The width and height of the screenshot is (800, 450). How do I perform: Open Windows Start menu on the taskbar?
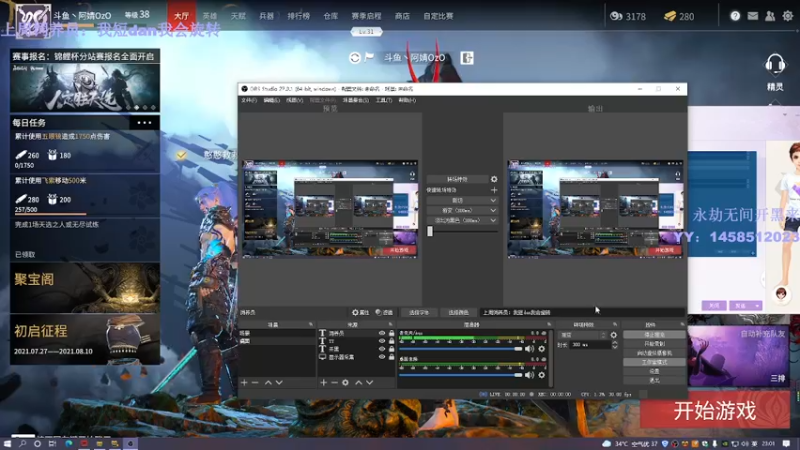(7, 444)
